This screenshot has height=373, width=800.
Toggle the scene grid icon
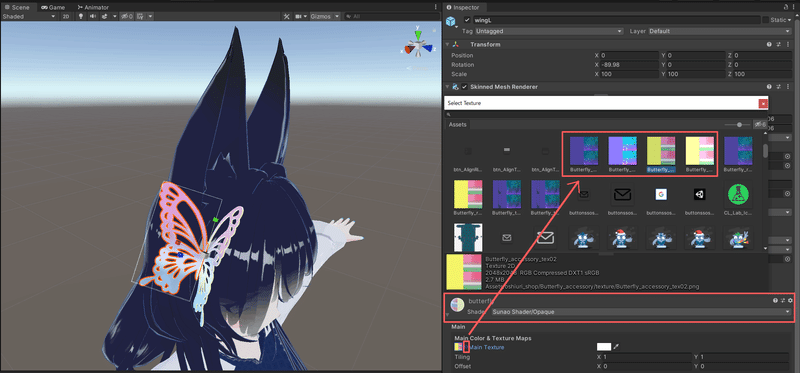[x=140, y=16]
